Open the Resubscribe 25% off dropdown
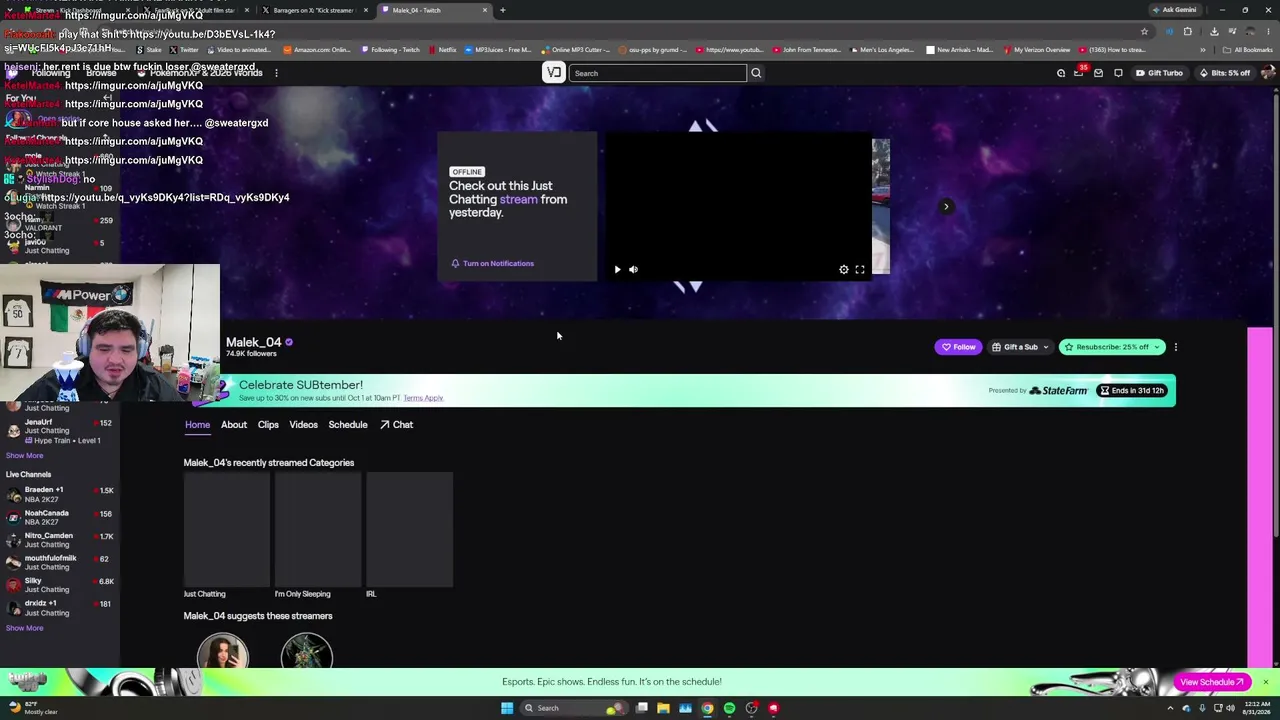The image size is (1280, 720). [1112, 347]
